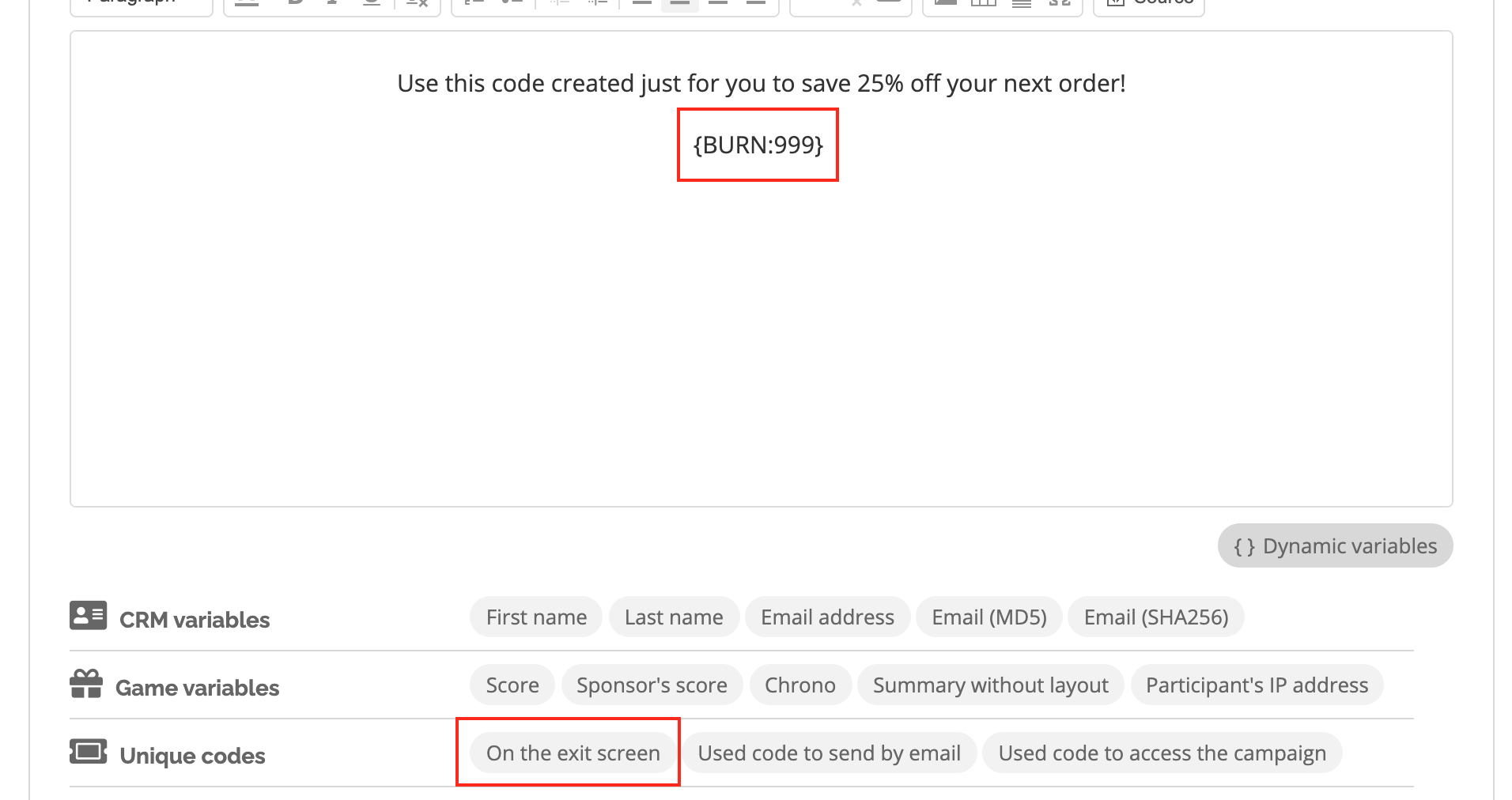Insert the Score game variable
The width and height of the screenshot is (1512, 800).
click(512, 685)
